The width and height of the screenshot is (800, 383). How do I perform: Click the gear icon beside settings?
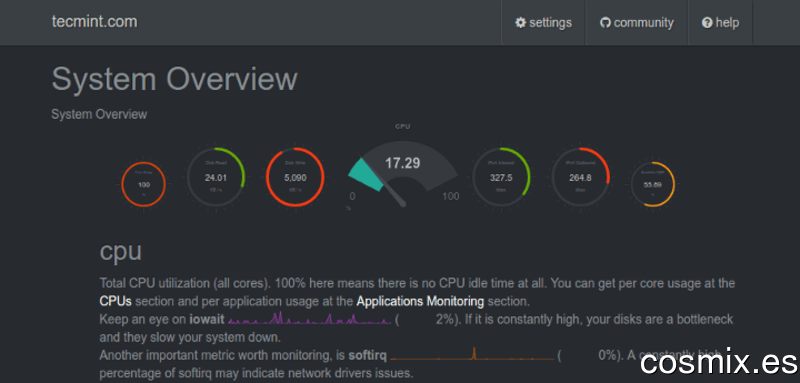pyautogui.click(x=520, y=23)
